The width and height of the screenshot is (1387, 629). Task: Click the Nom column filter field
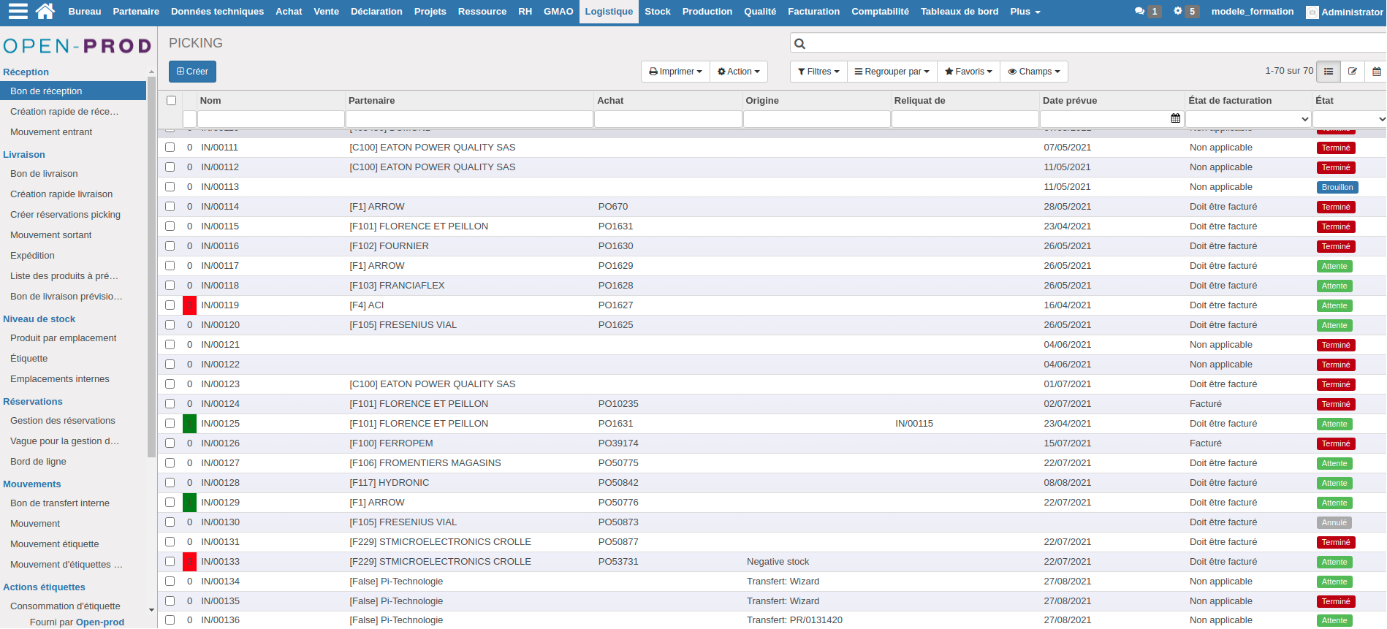tap(270, 118)
